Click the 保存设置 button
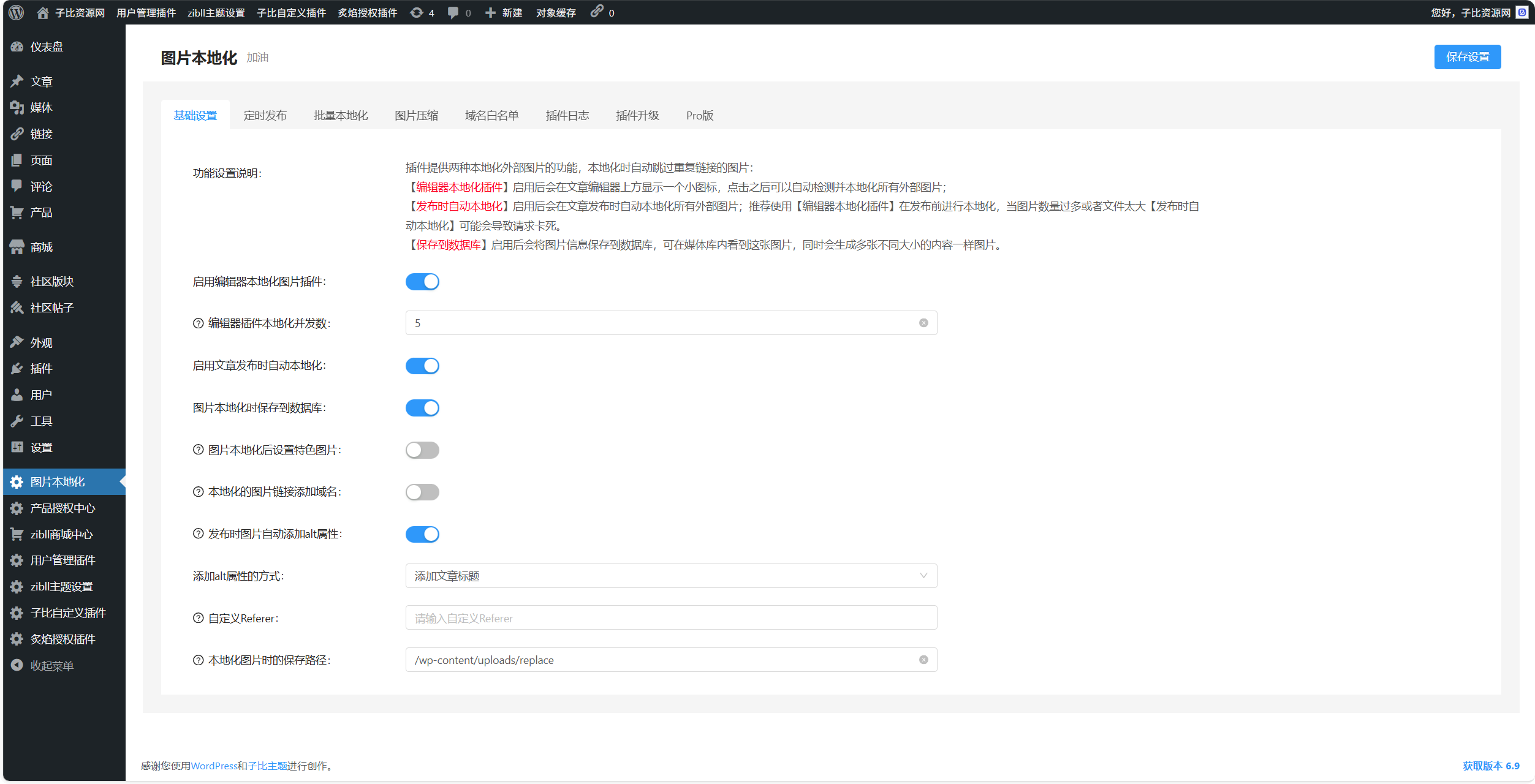1535x784 pixels. click(x=1468, y=57)
